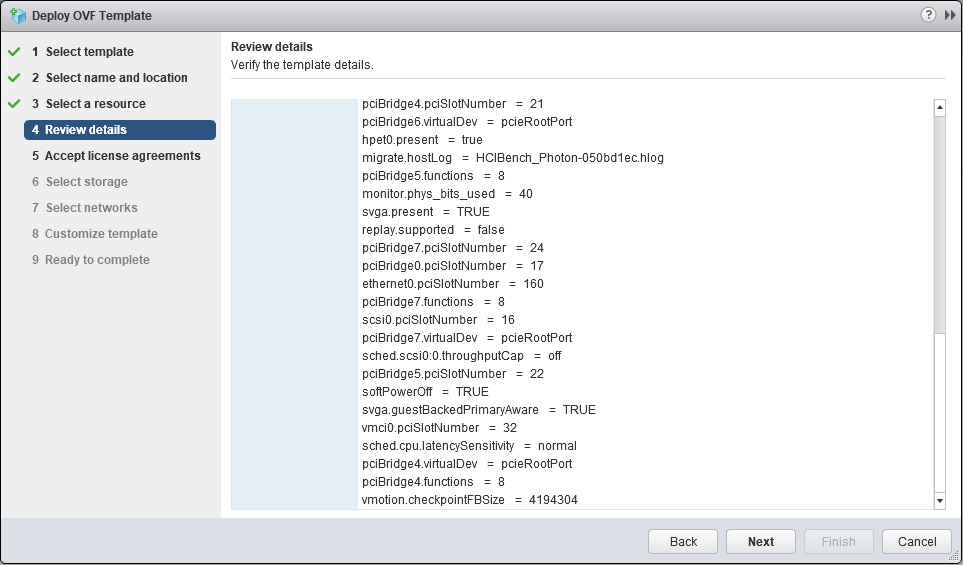Click the green checkmark beside Select template
963x565 pixels.
pyautogui.click(x=14, y=52)
